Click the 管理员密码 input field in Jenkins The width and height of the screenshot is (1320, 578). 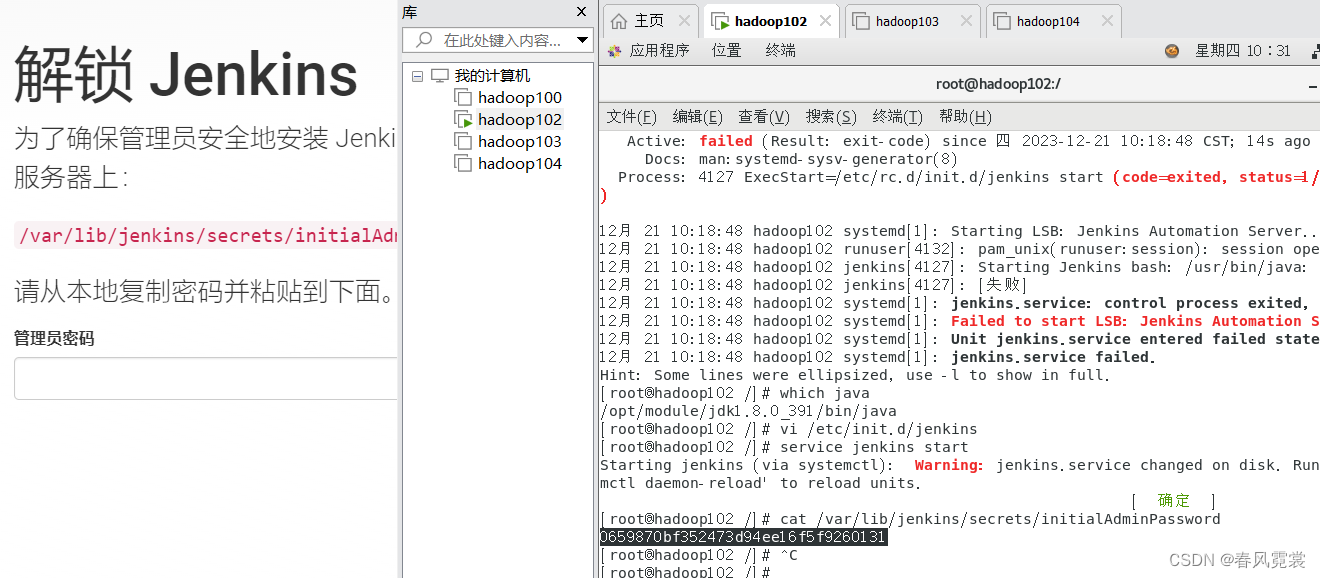pyautogui.click(x=206, y=378)
